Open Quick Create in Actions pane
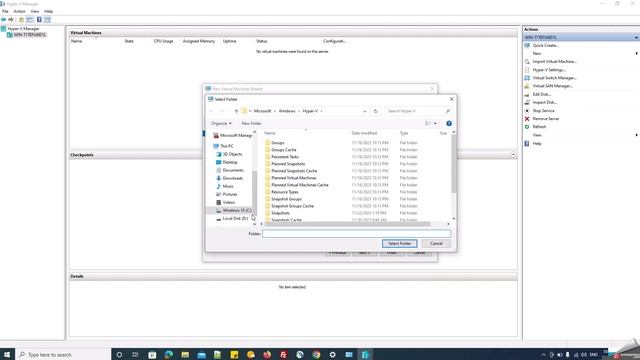The width and height of the screenshot is (640, 360). [545, 45]
